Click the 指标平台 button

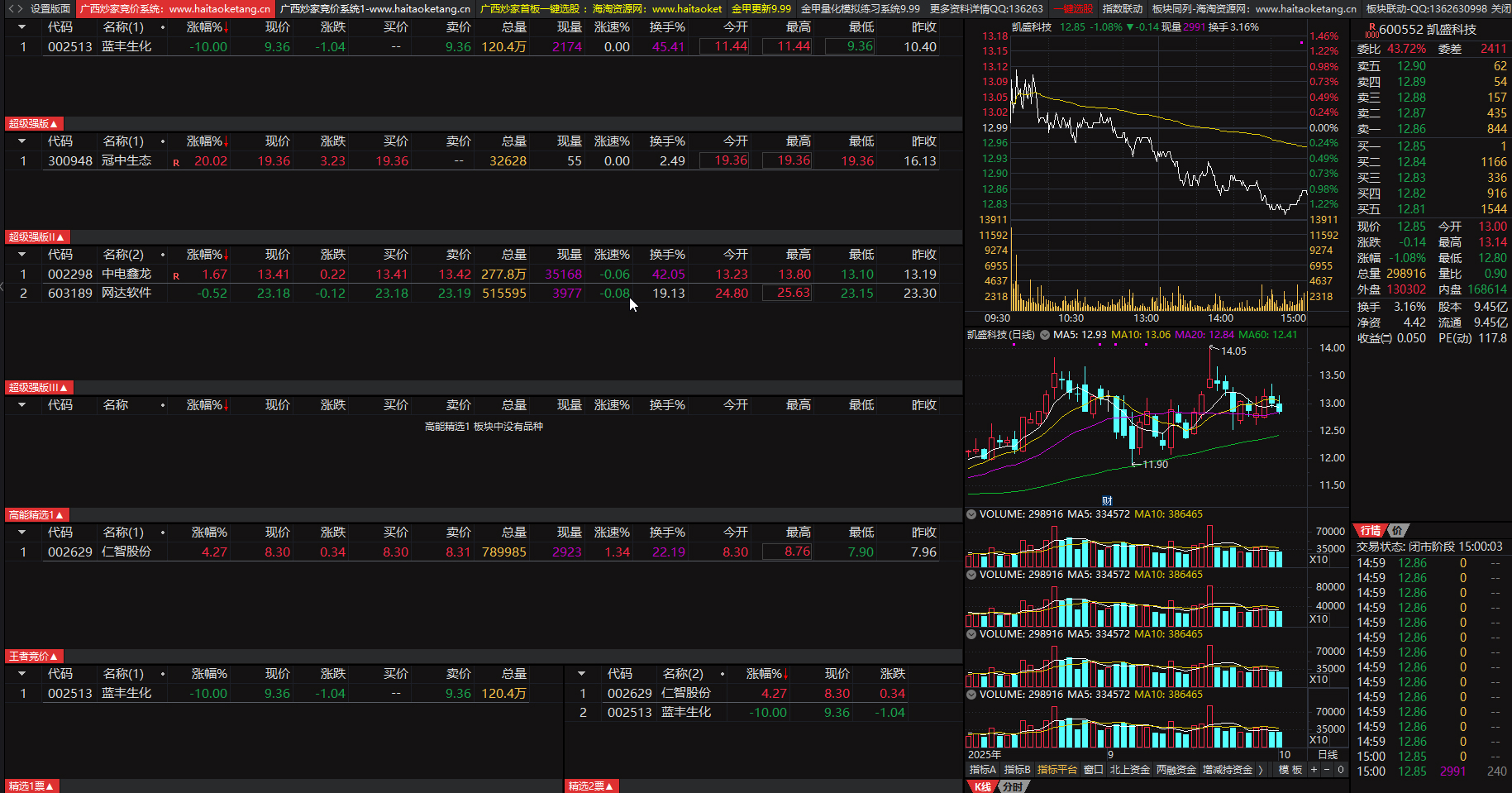point(1057,770)
